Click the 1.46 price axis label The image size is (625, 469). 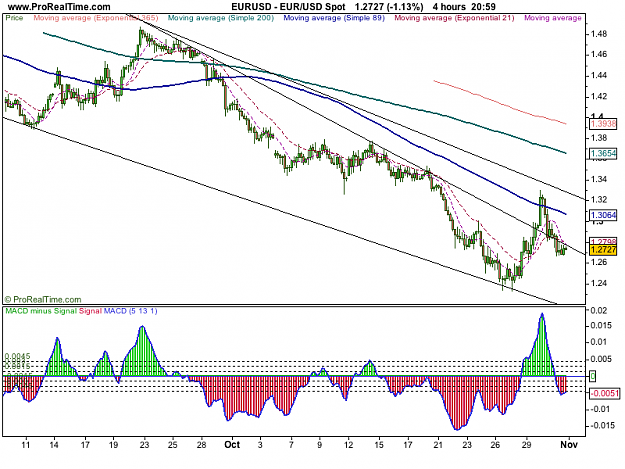[x=599, y=55]
